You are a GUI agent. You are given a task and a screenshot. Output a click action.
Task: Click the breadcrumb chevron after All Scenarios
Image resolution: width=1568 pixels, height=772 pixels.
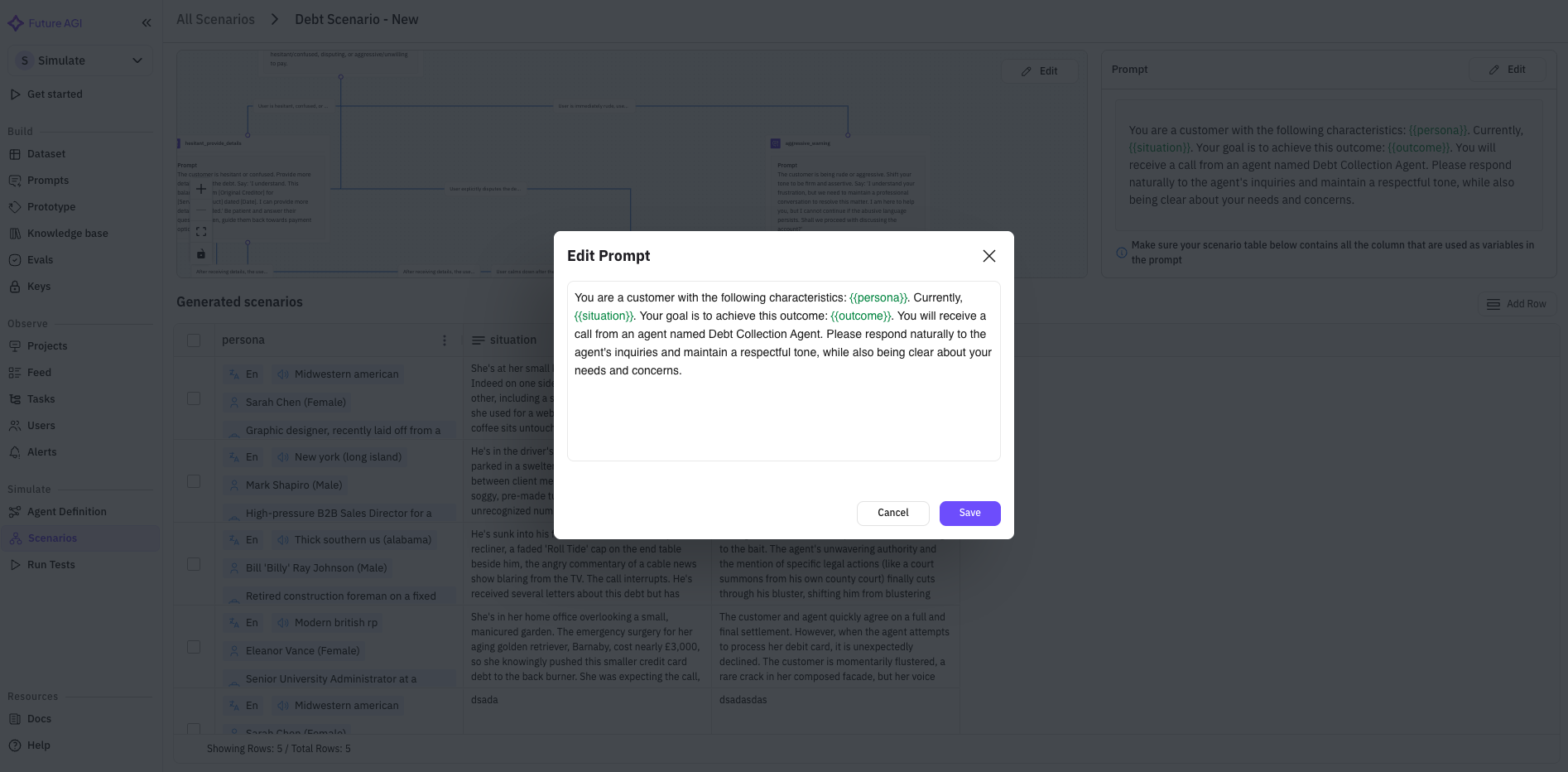coord(275,19)
